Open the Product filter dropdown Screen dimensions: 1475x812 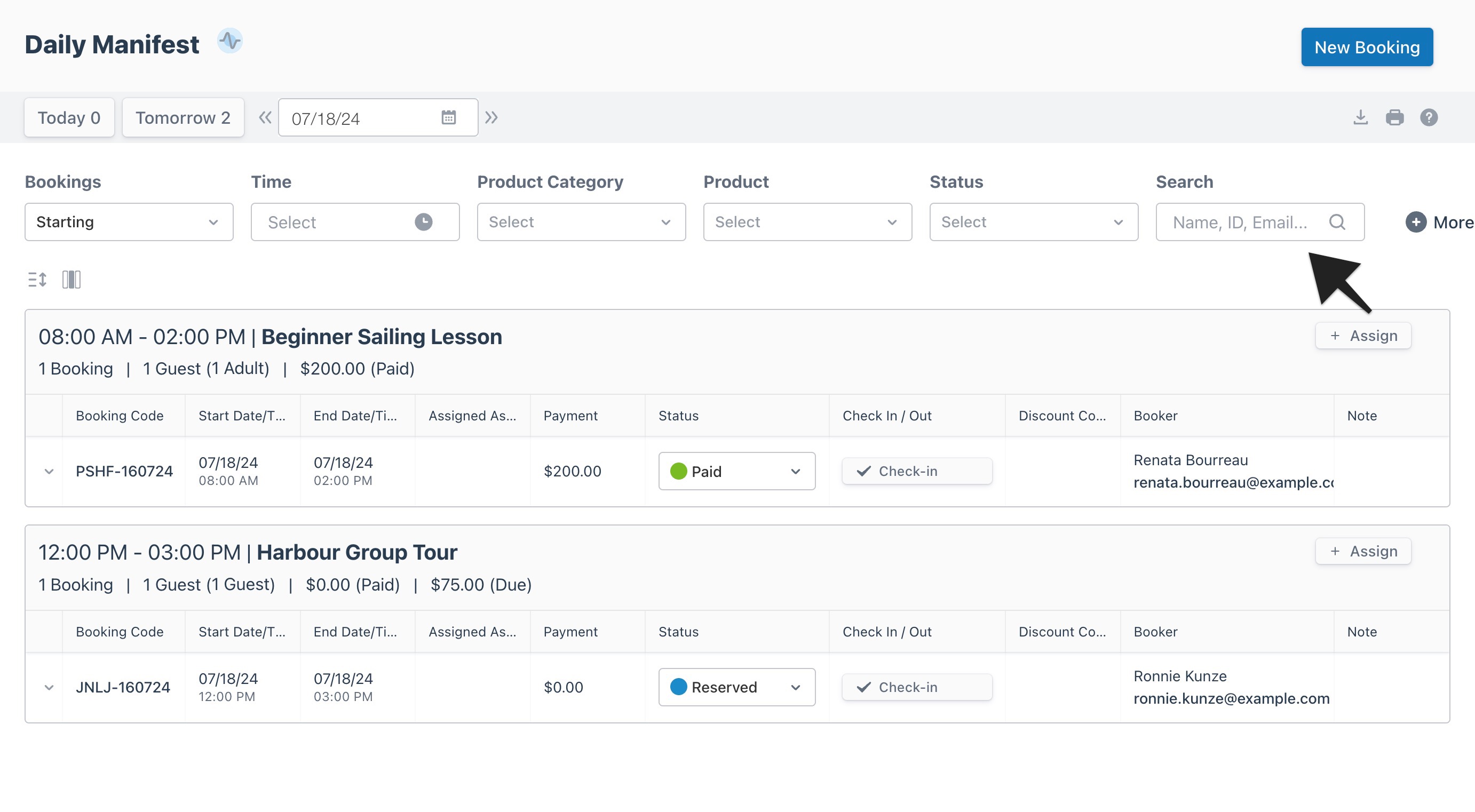tap(807, 222)
